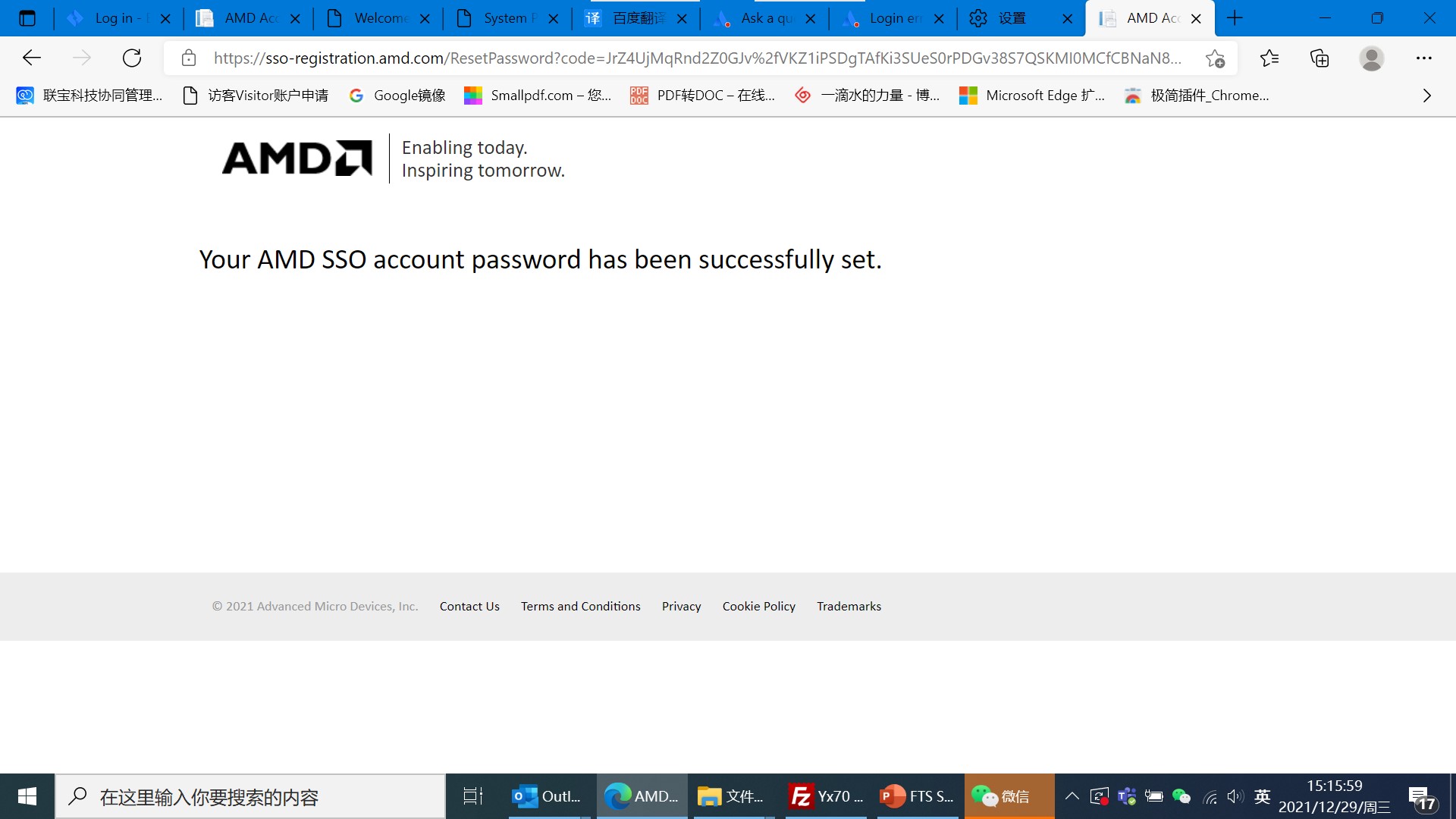The width and height of the screenshot is (1456, 819).
Task: Open a new tab with the plus button
Action: point(1235,18)
